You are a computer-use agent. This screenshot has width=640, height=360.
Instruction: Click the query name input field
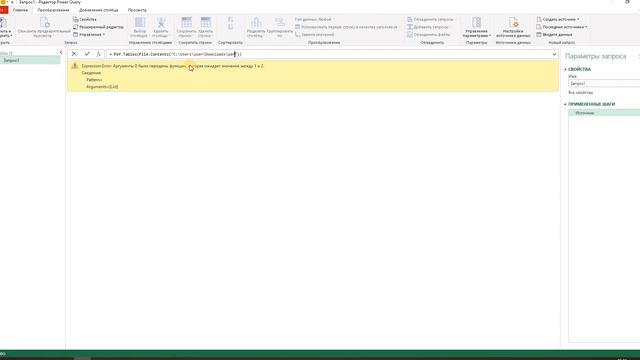[604, 83]
